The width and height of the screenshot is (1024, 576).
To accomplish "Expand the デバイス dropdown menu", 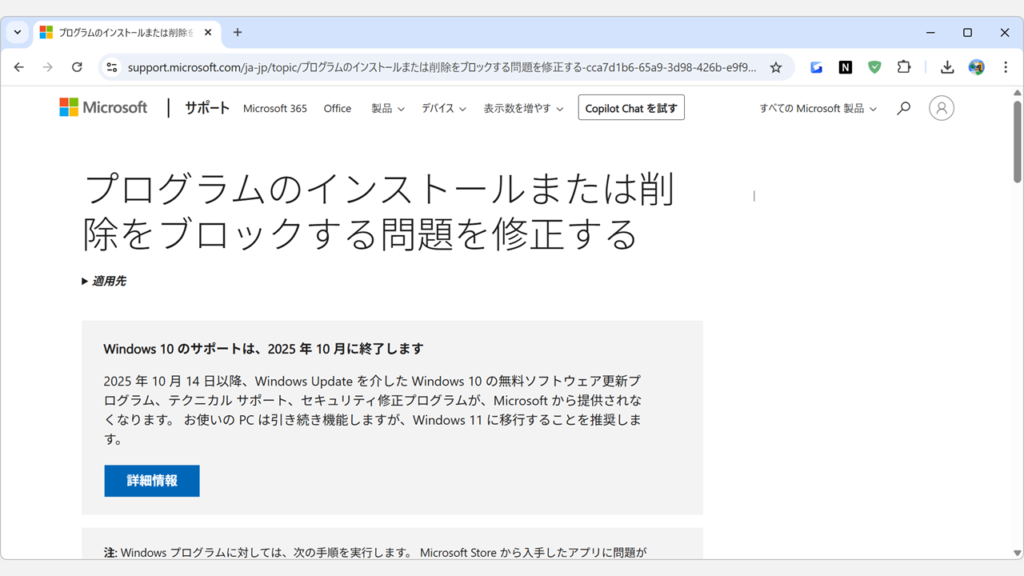I will point(443,108).
